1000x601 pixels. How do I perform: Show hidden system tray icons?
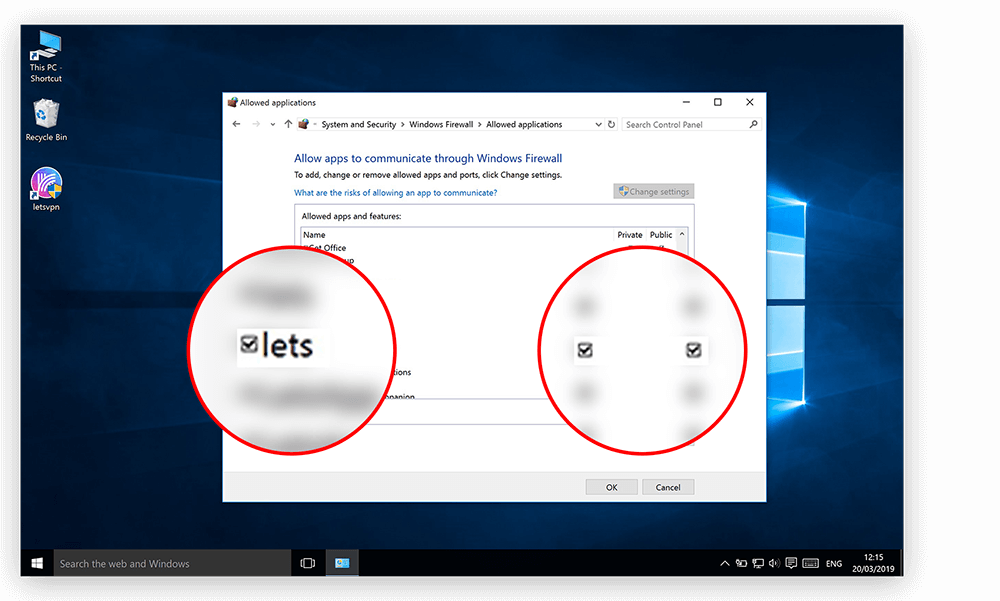725,564
